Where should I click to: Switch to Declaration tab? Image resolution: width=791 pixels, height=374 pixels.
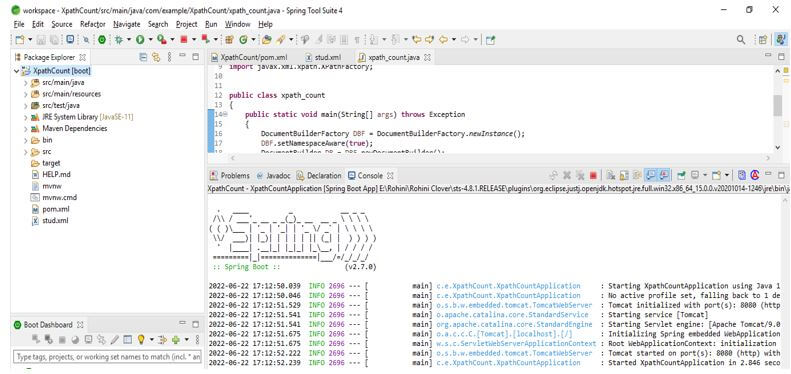tap(319, 176)
